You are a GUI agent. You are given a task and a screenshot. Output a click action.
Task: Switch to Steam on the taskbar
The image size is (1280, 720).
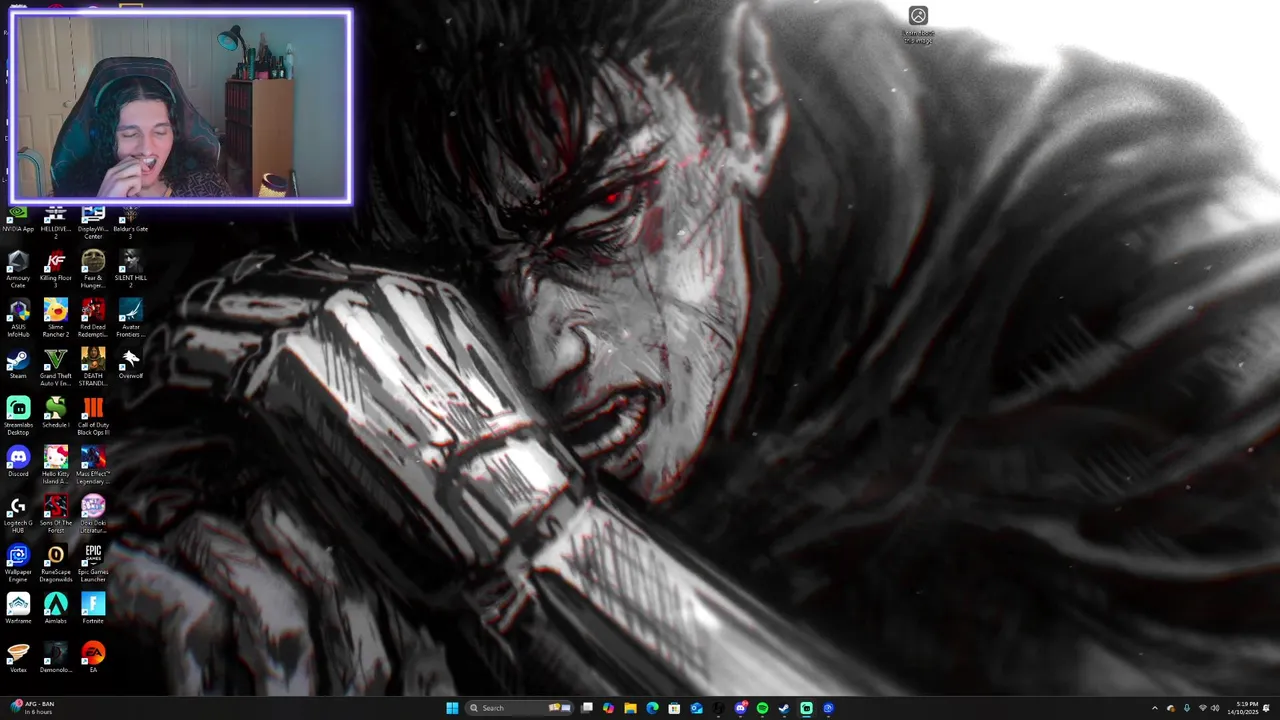pyautogui.click(x=784, y=708)
